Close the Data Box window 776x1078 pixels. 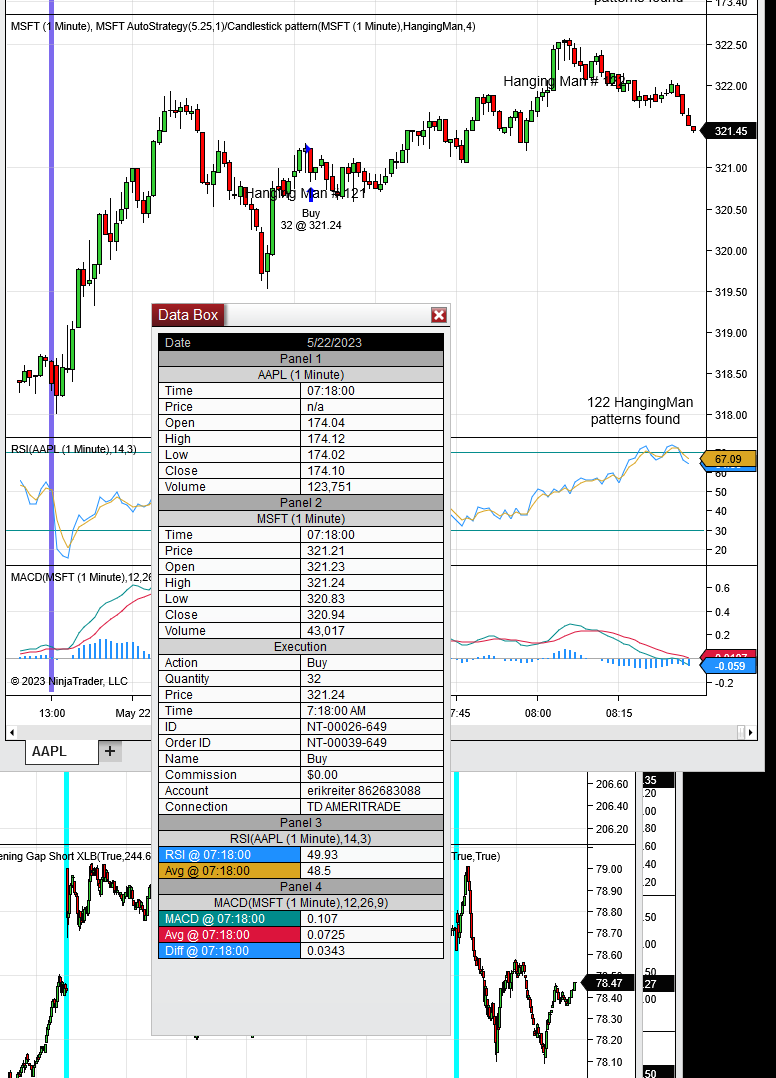(439, 315)
